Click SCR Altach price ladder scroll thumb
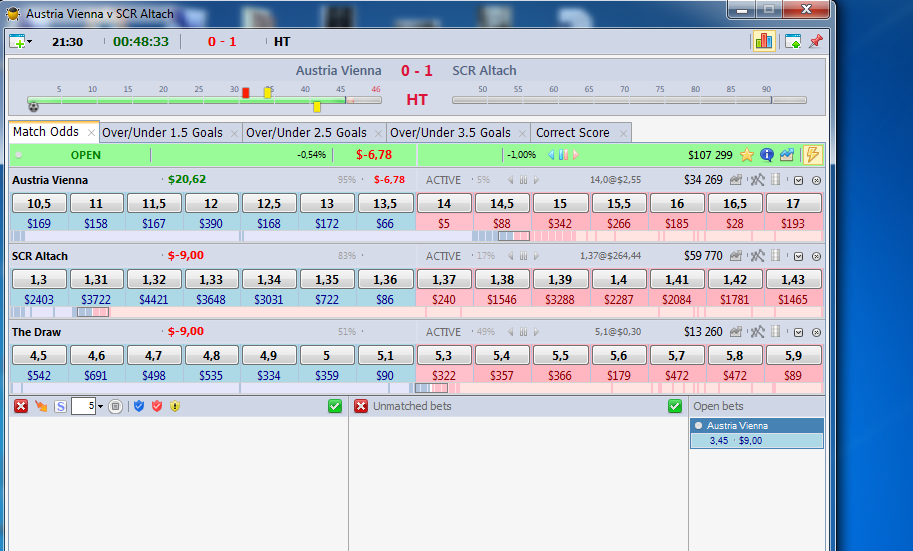Screen dimensions: 913x551 [93, 312]
